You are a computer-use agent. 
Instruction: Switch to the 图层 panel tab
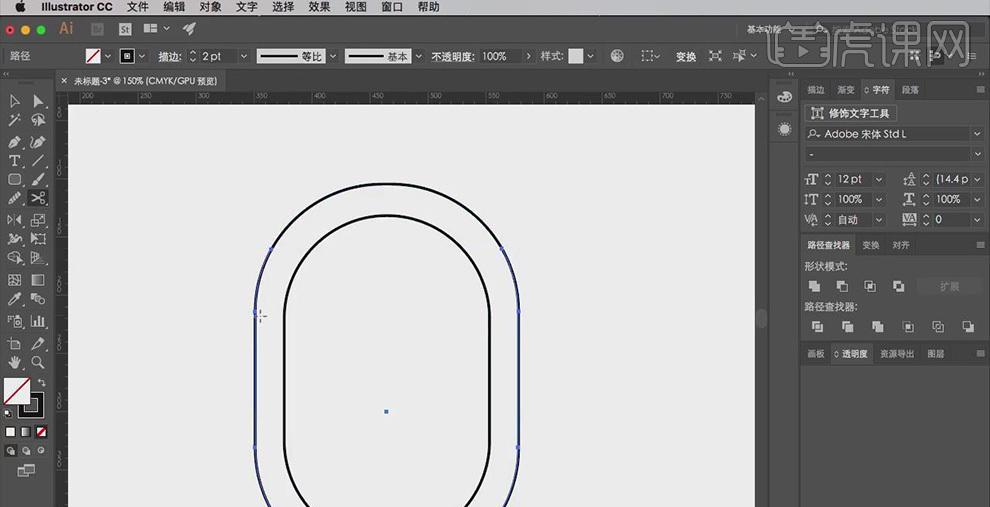[936, 354]
